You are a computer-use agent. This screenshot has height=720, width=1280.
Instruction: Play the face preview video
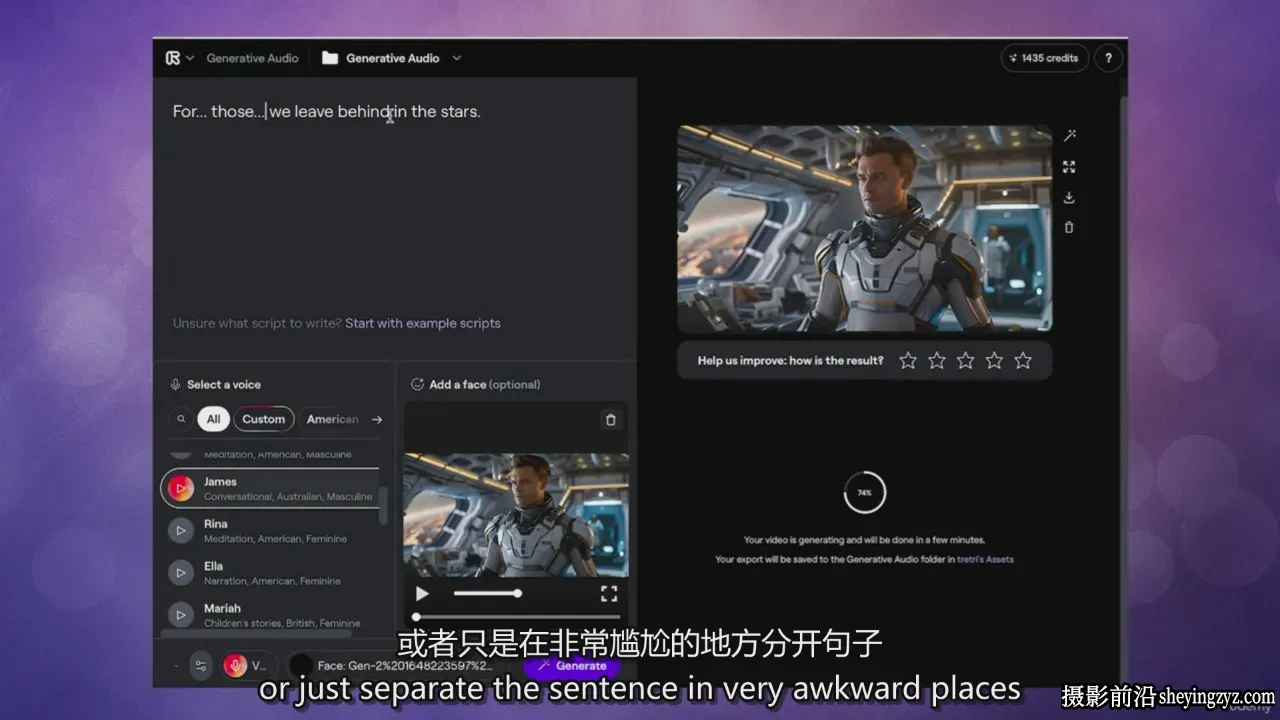422,594
